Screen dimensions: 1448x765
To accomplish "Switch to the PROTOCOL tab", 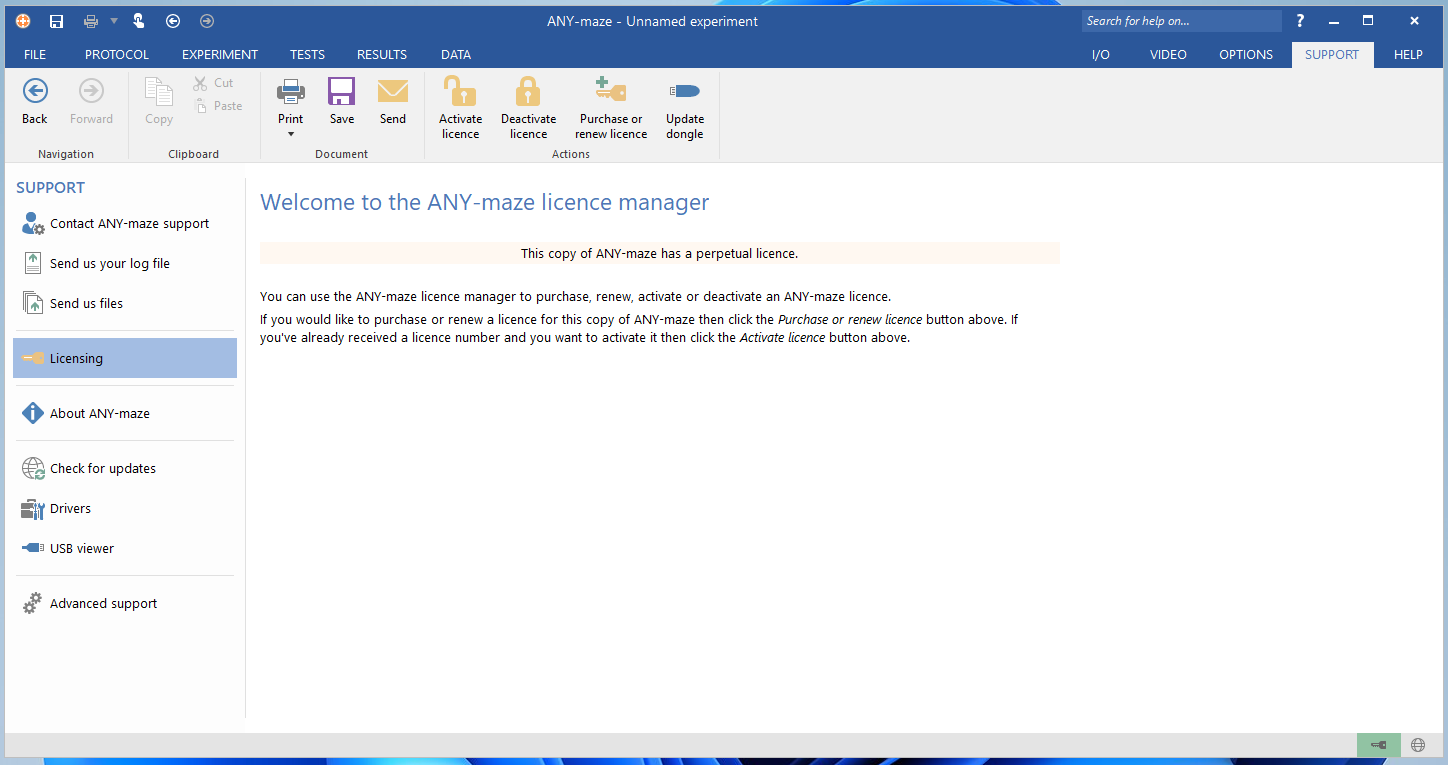I will (117, 55).
